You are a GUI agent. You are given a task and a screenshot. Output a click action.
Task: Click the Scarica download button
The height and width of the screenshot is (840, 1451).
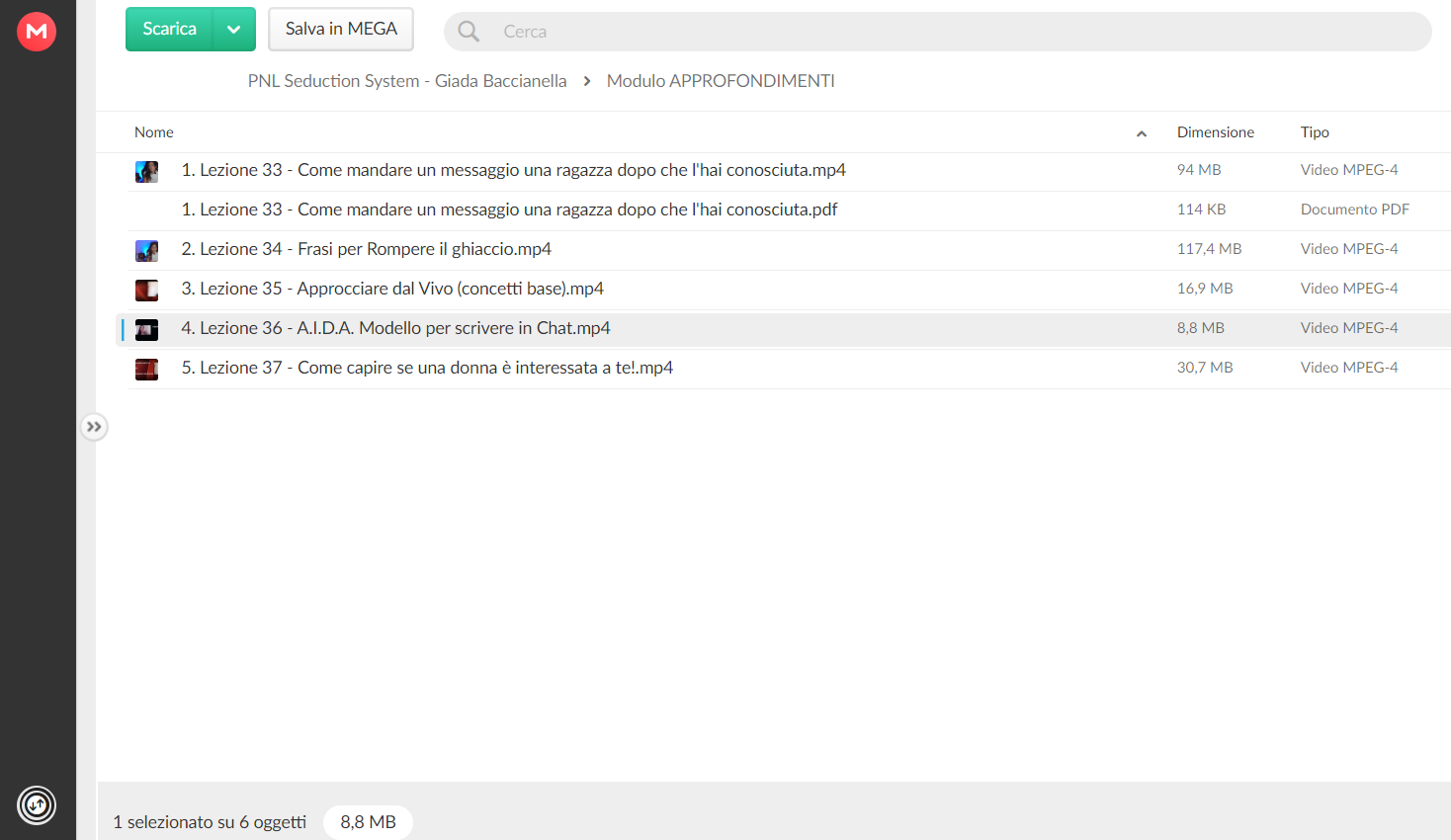pos(170,30)
